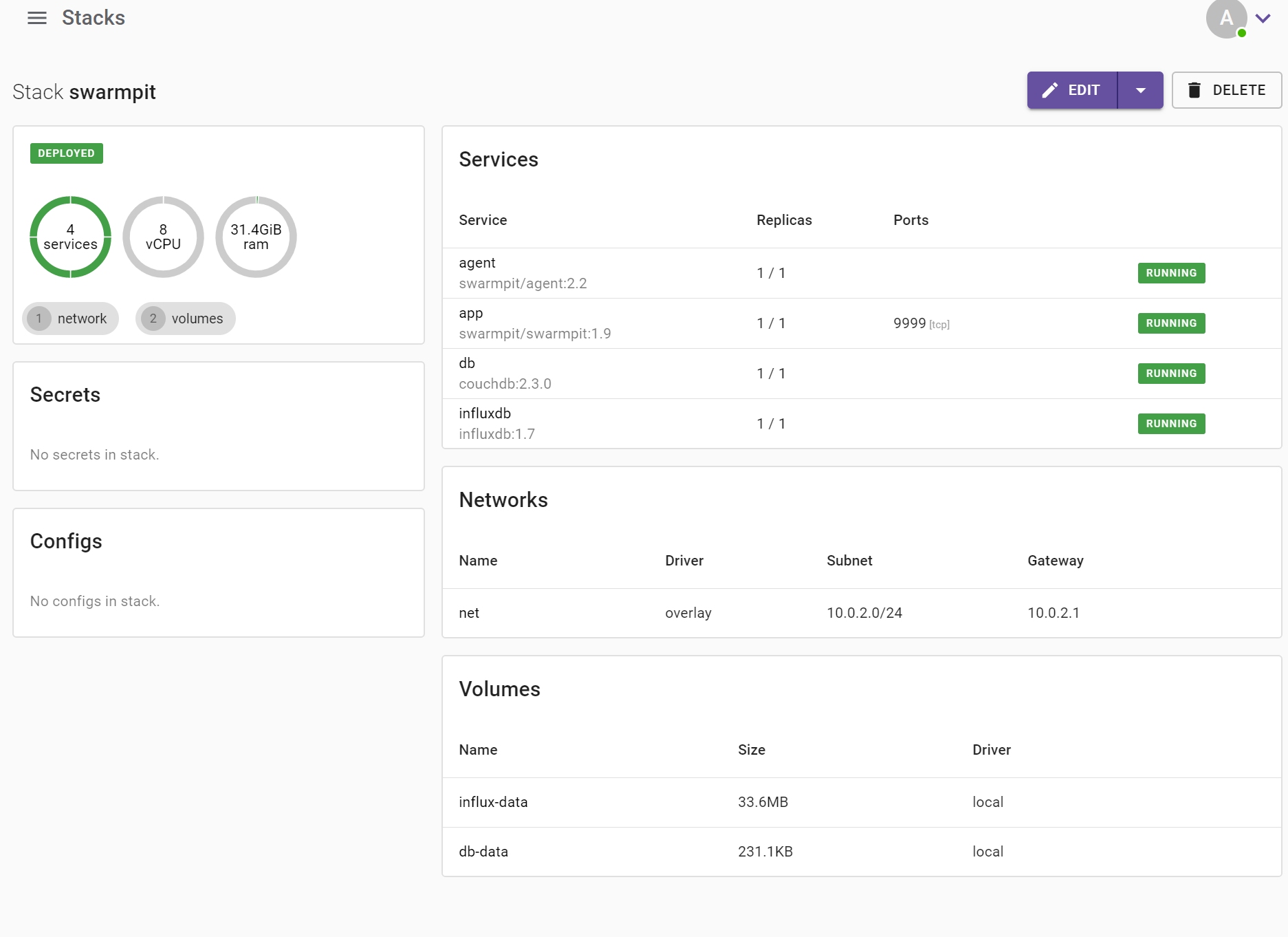Click the pencil icon in the EDIT button

tap(1050, 90)
